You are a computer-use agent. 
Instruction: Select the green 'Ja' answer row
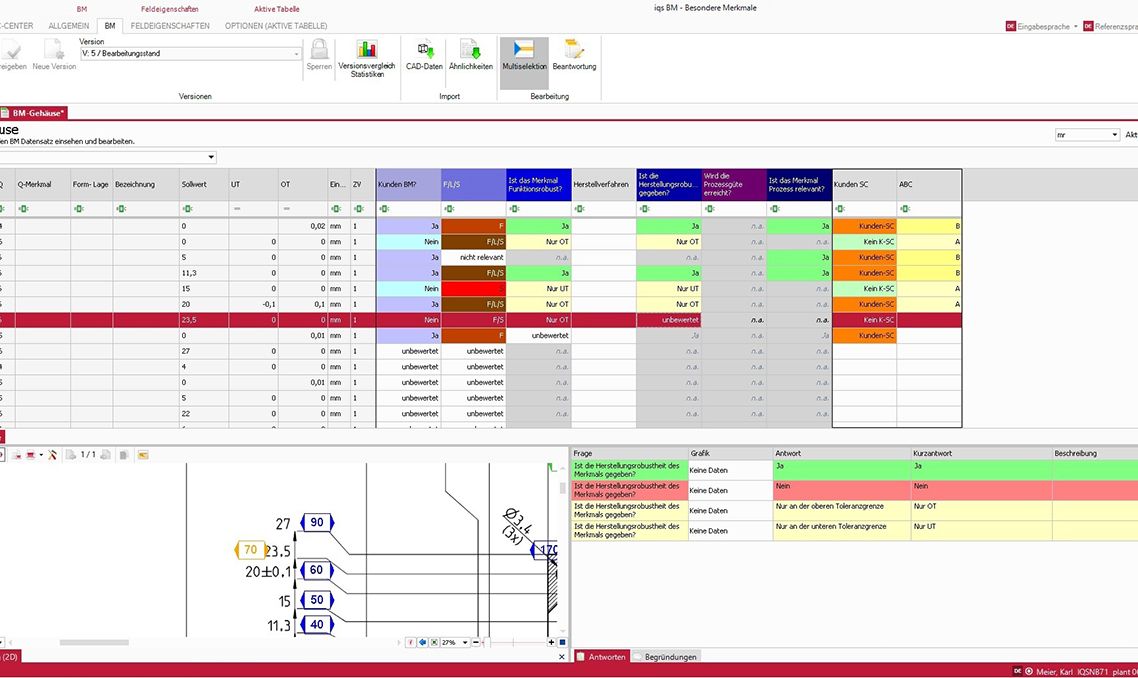(x=842, y=466)
